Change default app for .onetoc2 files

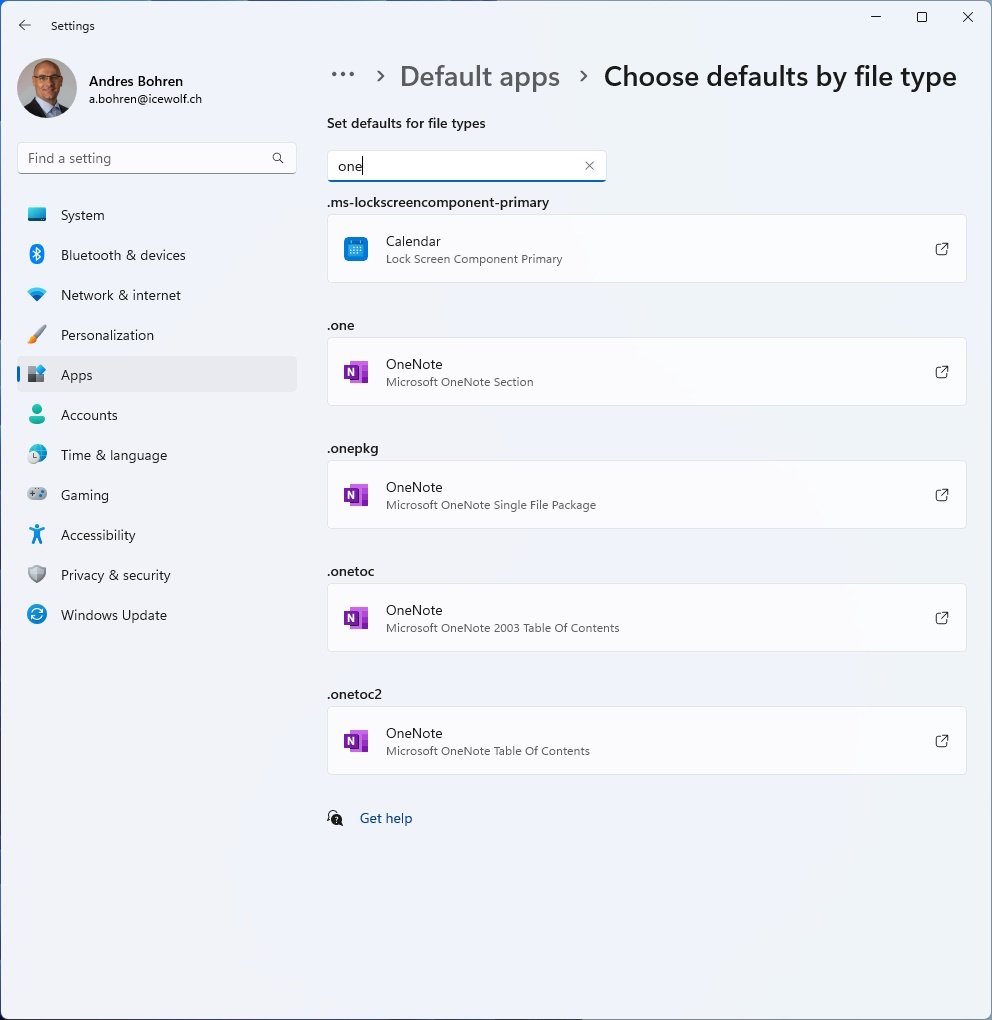coord(647,740)
